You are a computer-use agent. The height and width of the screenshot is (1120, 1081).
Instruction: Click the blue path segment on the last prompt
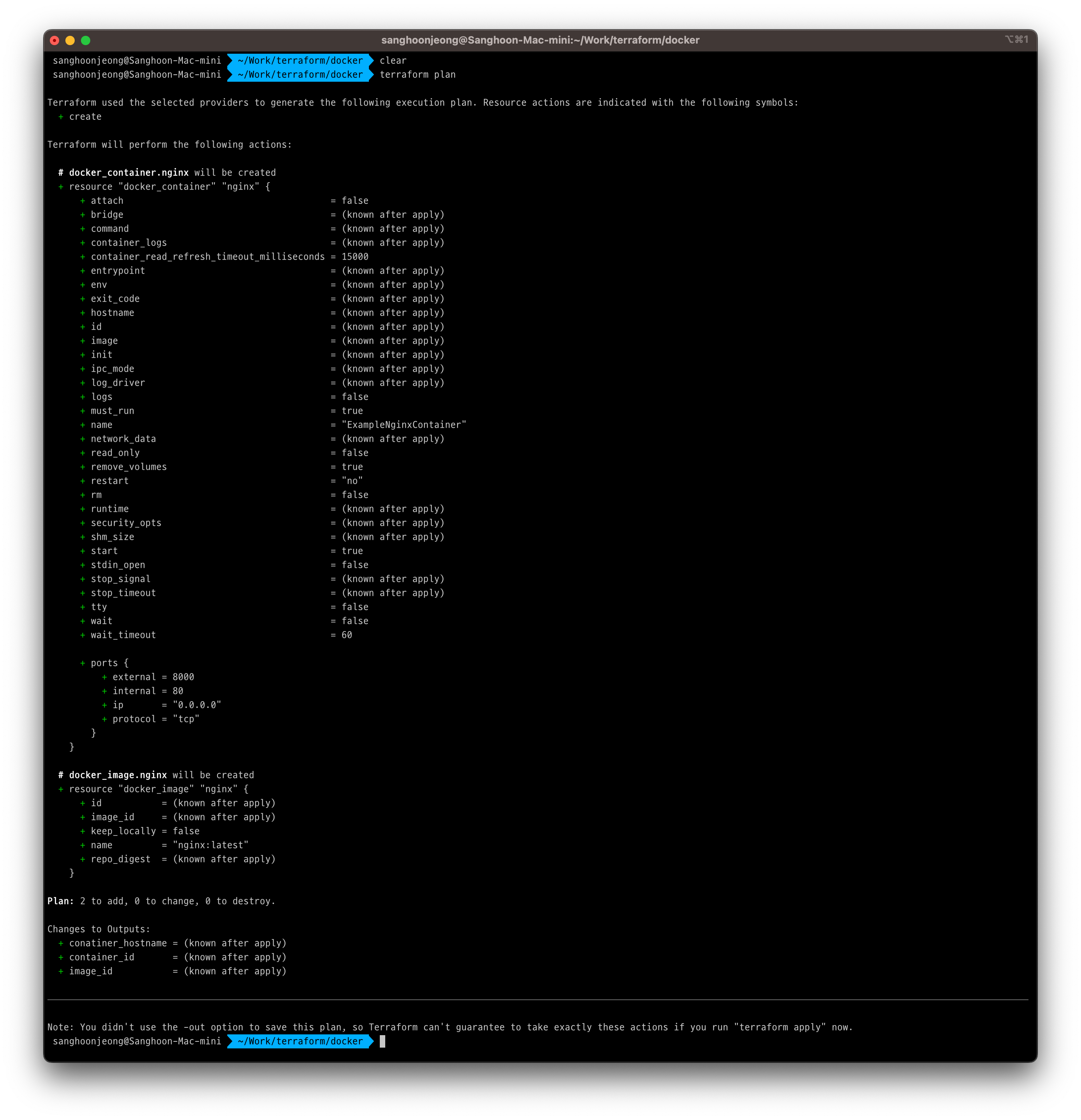coord(300,1041)
